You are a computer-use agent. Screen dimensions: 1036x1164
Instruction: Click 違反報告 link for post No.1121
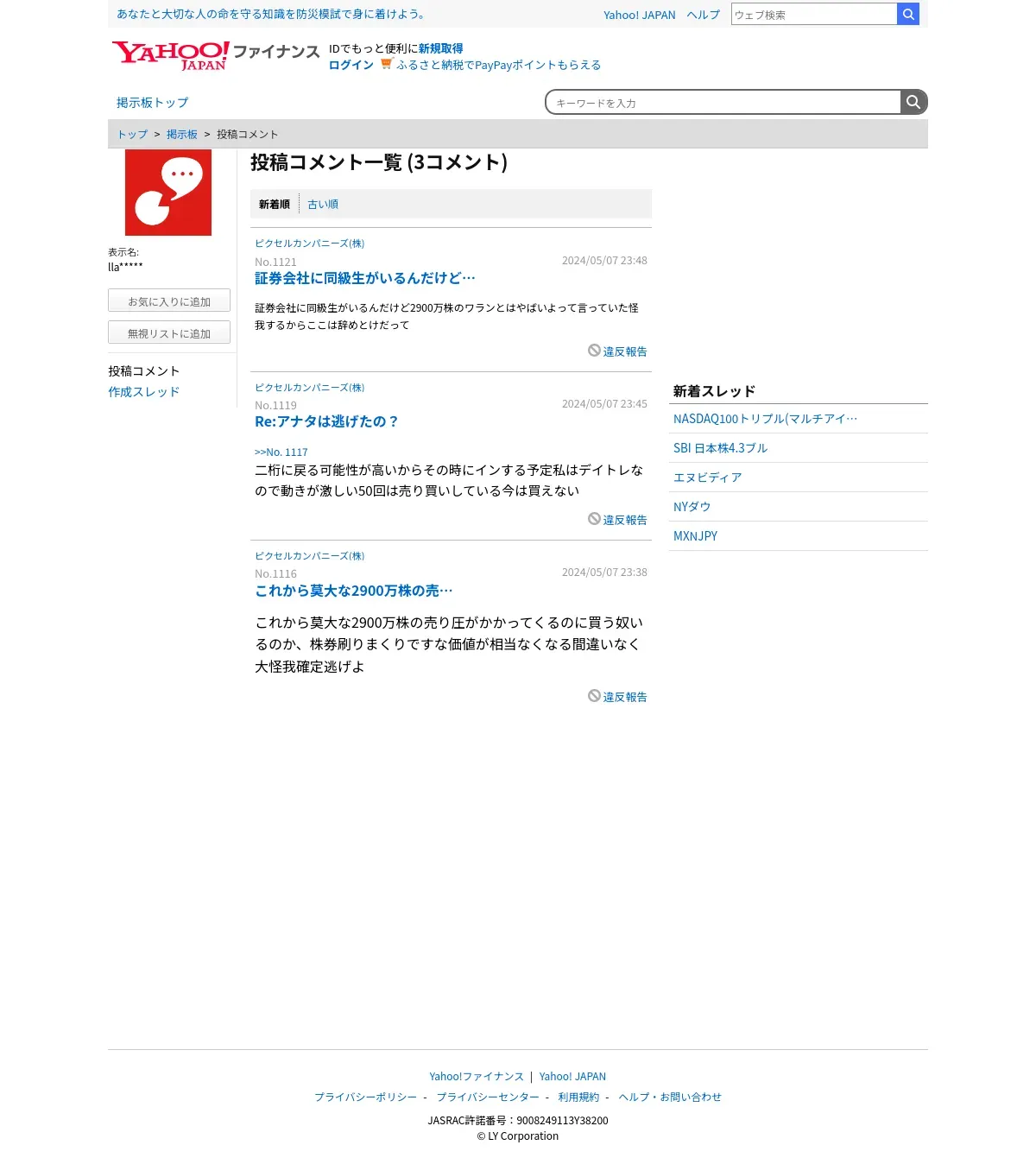pos(625,351)
